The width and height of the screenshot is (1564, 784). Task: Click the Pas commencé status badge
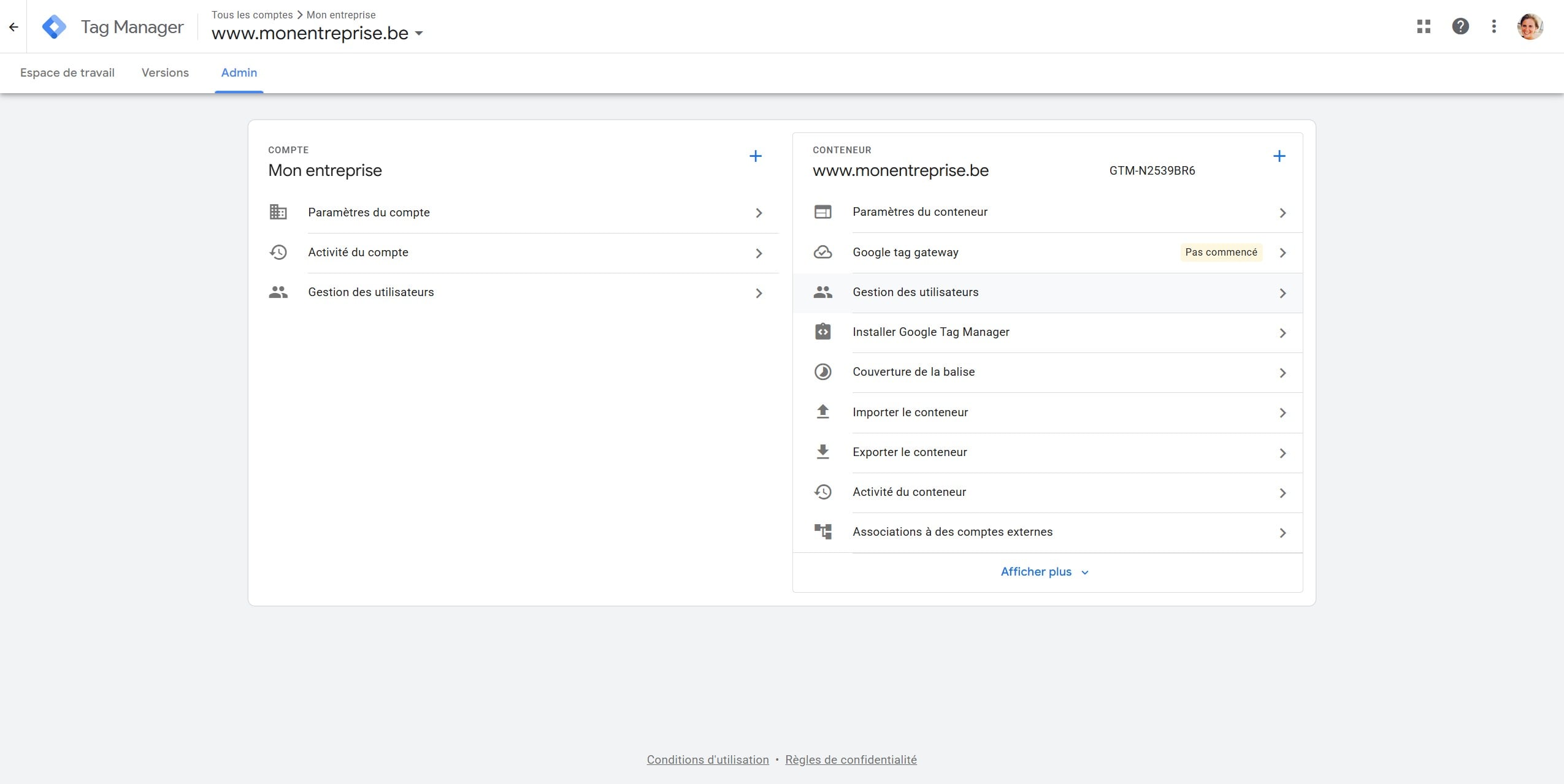point(1221,252)
